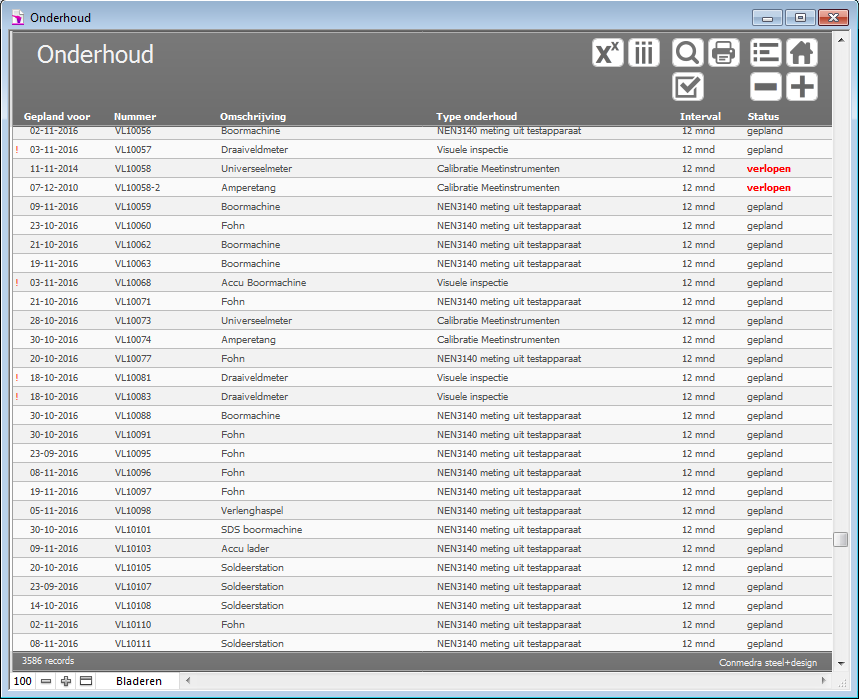Open the list view icon

(x=766, y=53)
